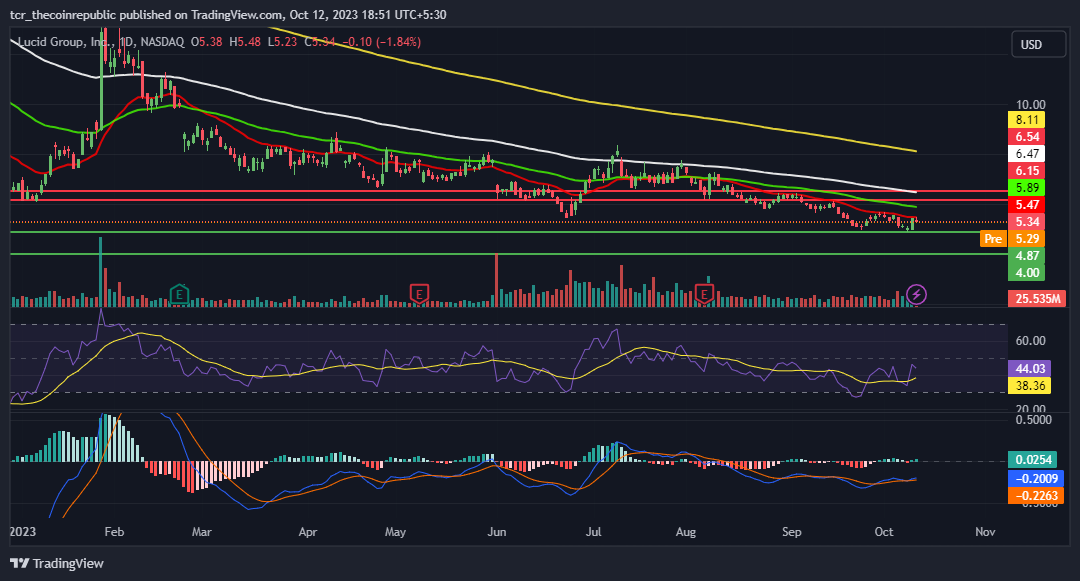Click the low price L5.23 value

click(282, 42)
